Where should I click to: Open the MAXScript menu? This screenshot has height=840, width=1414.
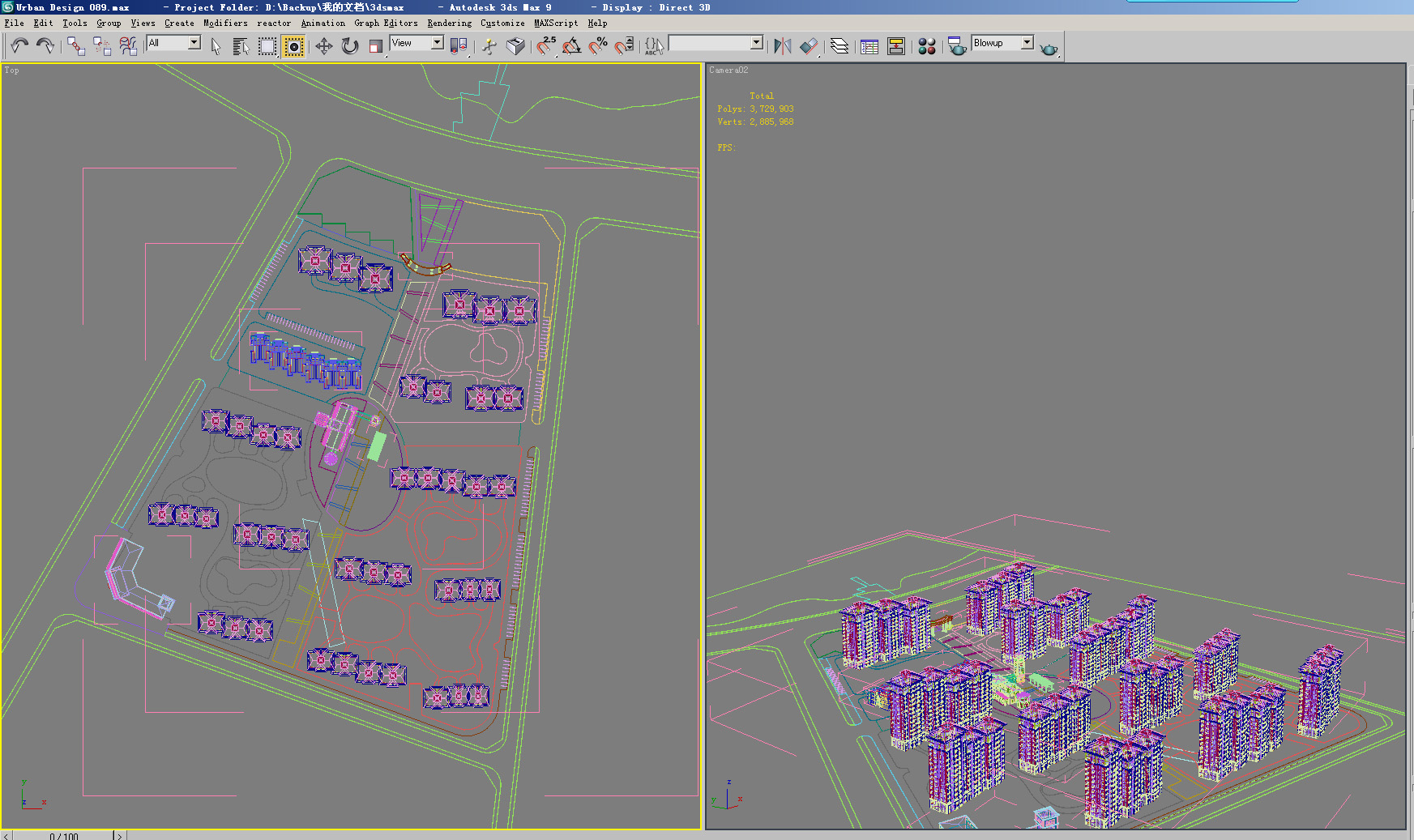(556, 23)
